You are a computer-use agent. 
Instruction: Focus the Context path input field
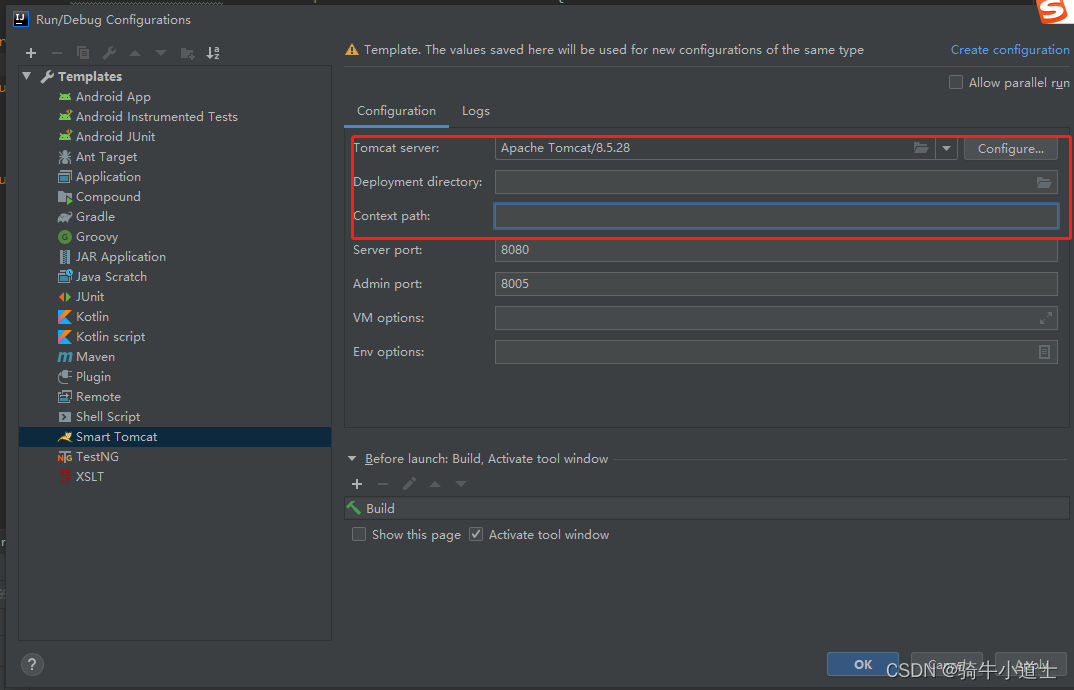(x=776, y=216)
